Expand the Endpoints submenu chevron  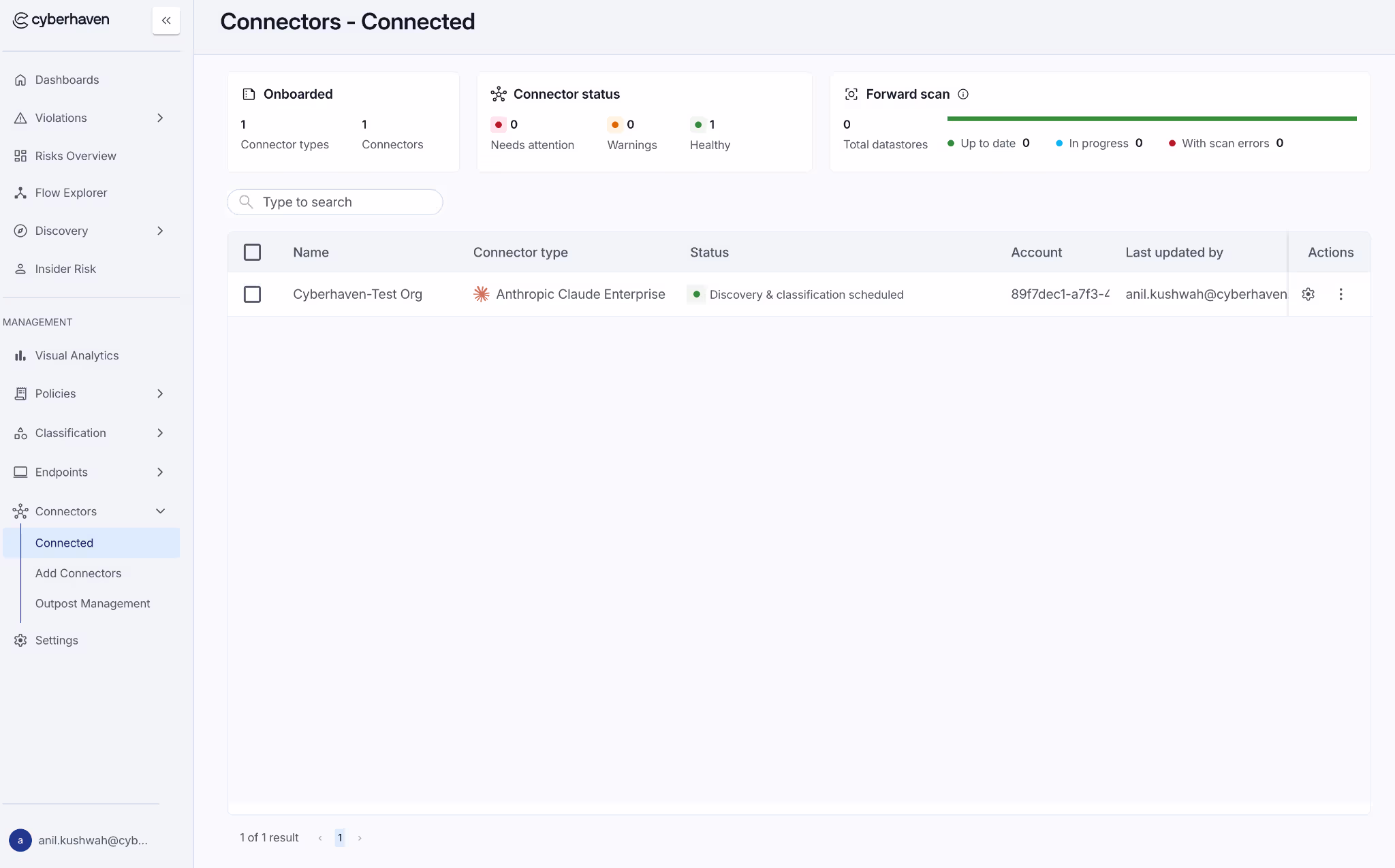coord(160,472)
